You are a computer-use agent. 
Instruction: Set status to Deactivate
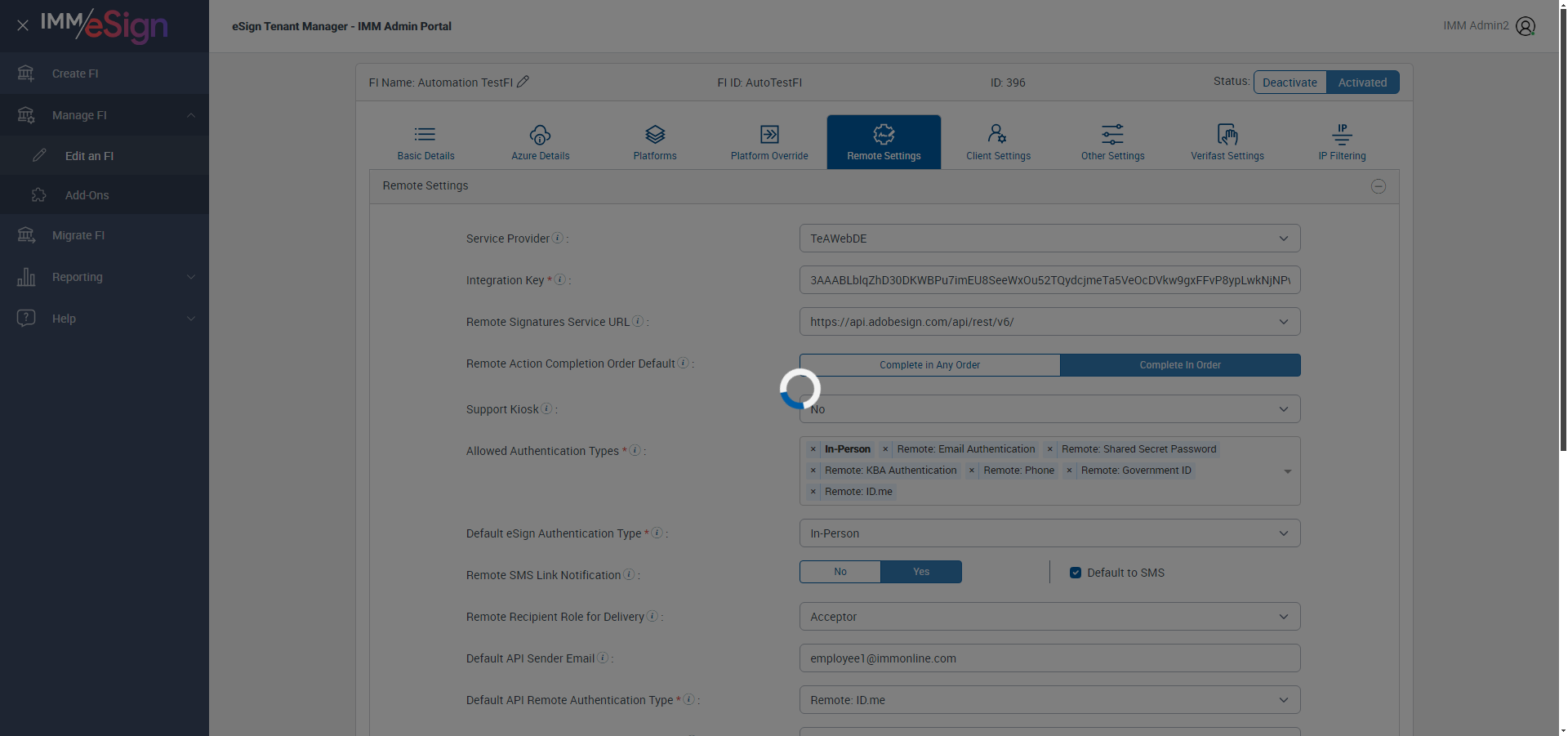coord(1290,83)
